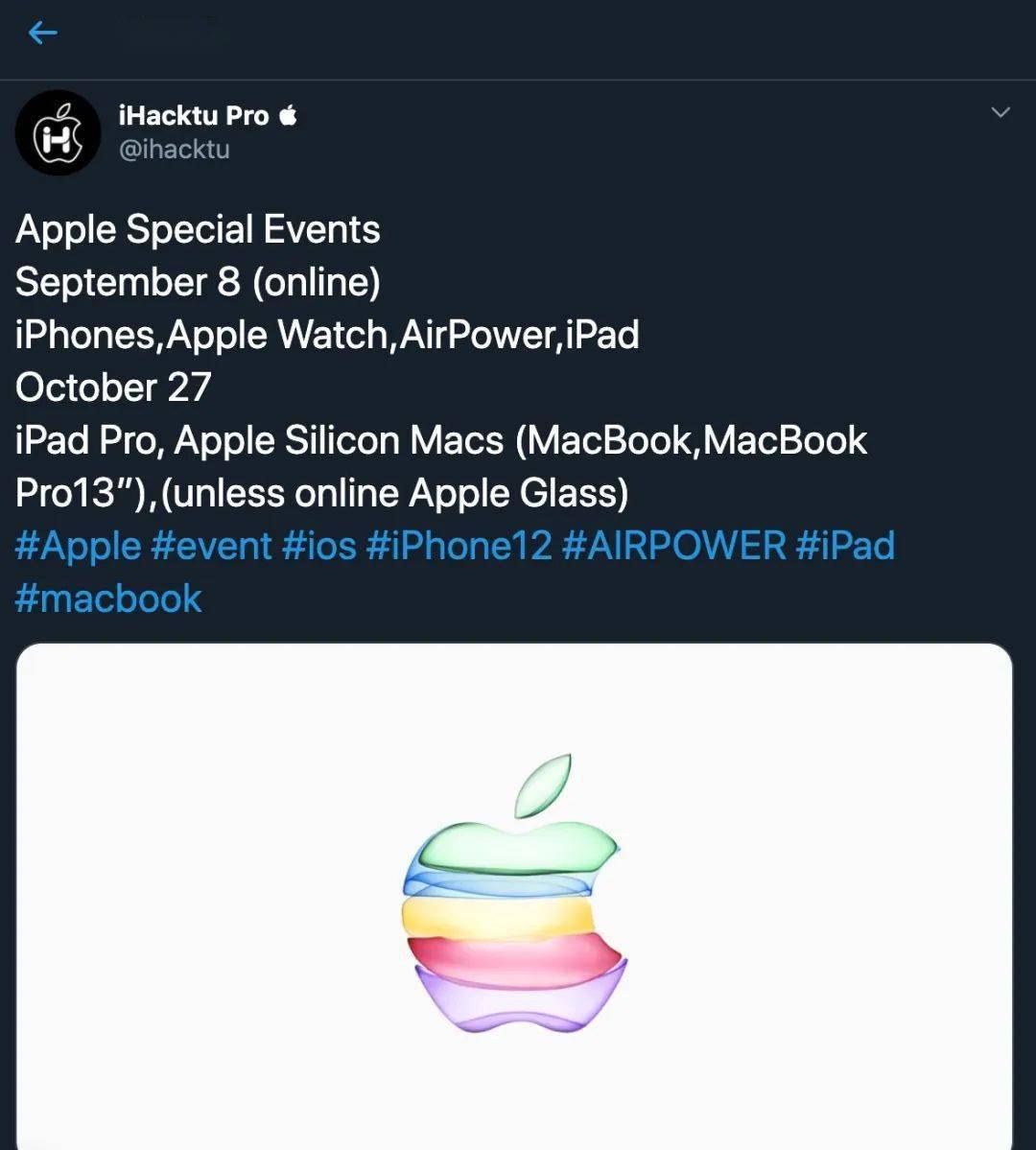Open the #macbook hashtag
1036x1150 pixels.
(x=106, y=598)
